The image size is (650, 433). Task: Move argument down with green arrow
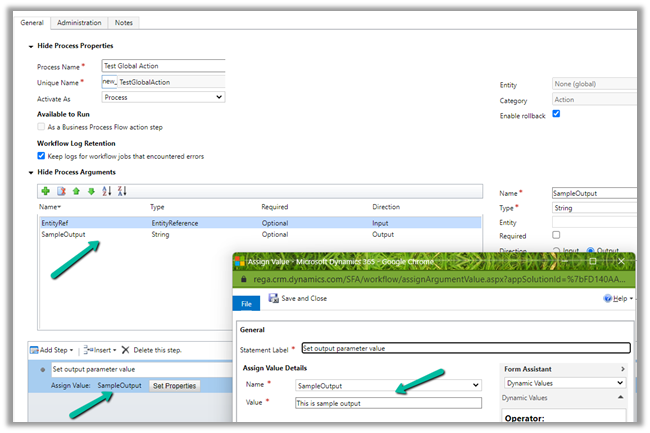coord(91,190)
